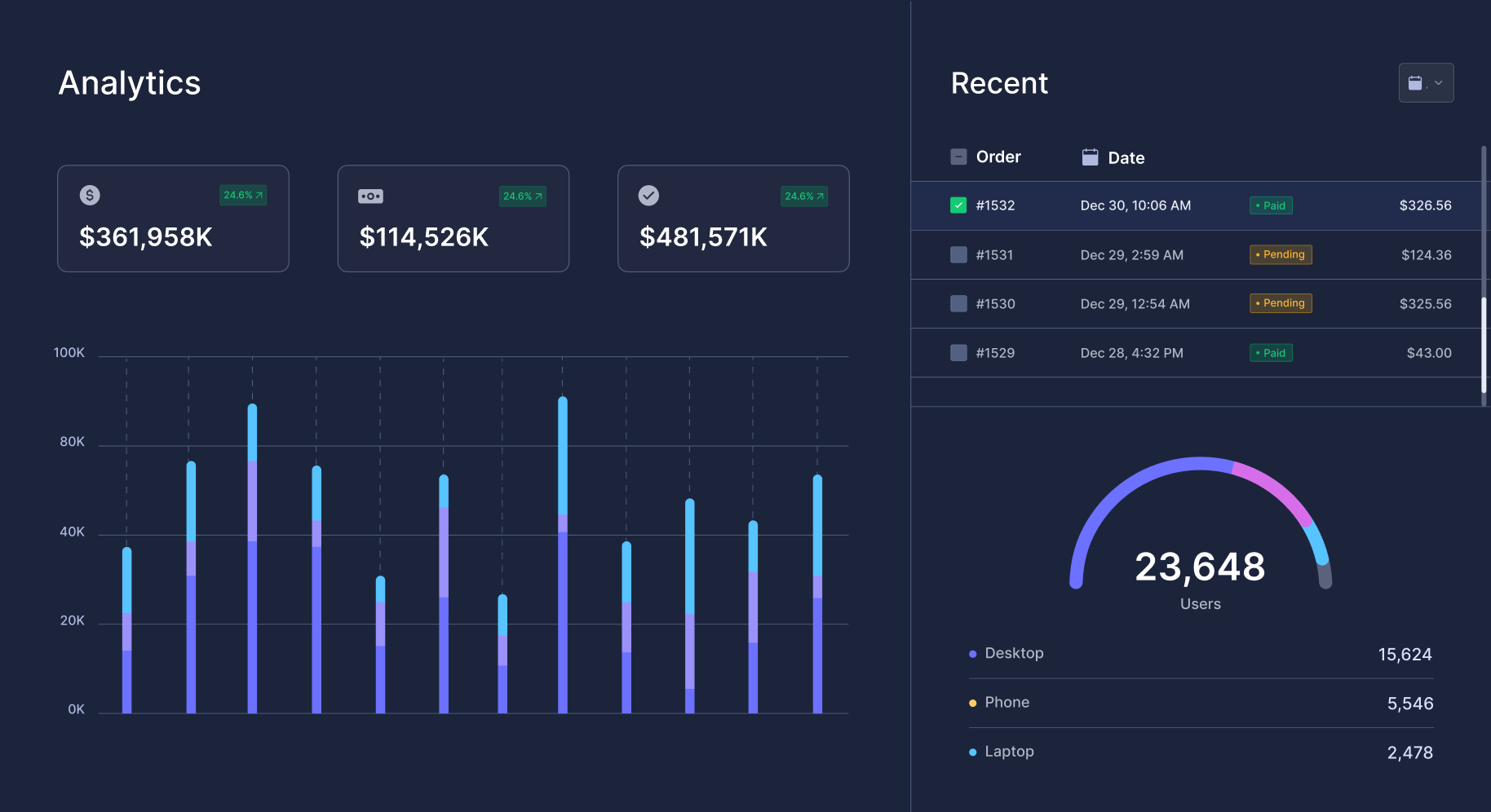Click the Paid status badge for order #1532
This screenshot has width=1491, height=812.
(1271, 205)
